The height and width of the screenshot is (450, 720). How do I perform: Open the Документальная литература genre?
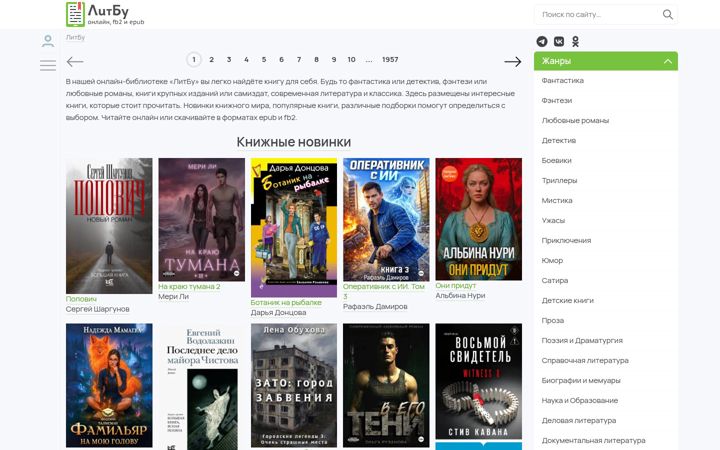[x=593, y=440]
